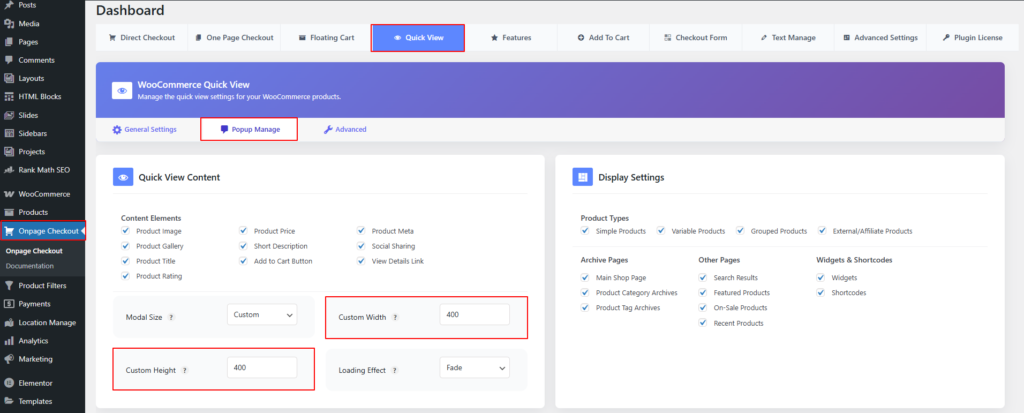The image size is (1024, 413).
Task: Click the Product Filters sidebar icon
Action: tap(9, 286)
